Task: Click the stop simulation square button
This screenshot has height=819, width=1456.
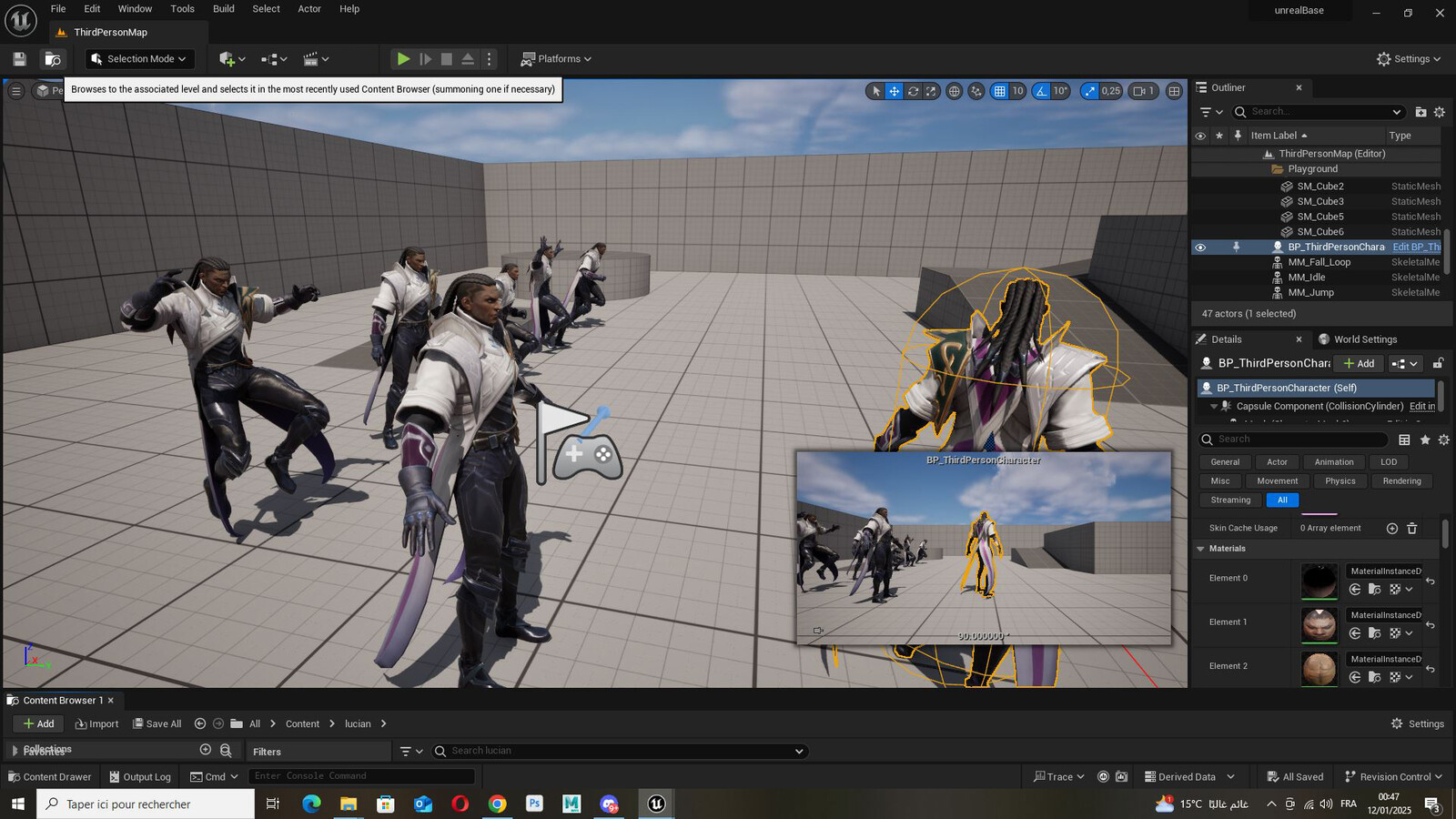Action: [447, 59]
